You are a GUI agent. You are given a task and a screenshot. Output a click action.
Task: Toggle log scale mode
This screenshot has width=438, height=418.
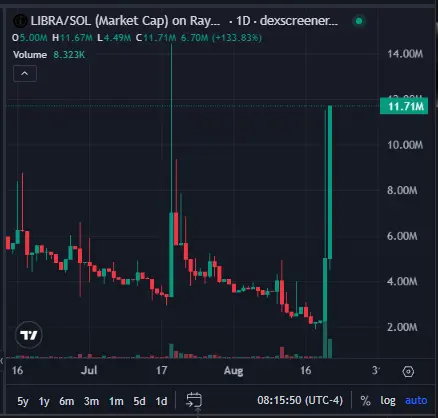click(x=388, y=401)
